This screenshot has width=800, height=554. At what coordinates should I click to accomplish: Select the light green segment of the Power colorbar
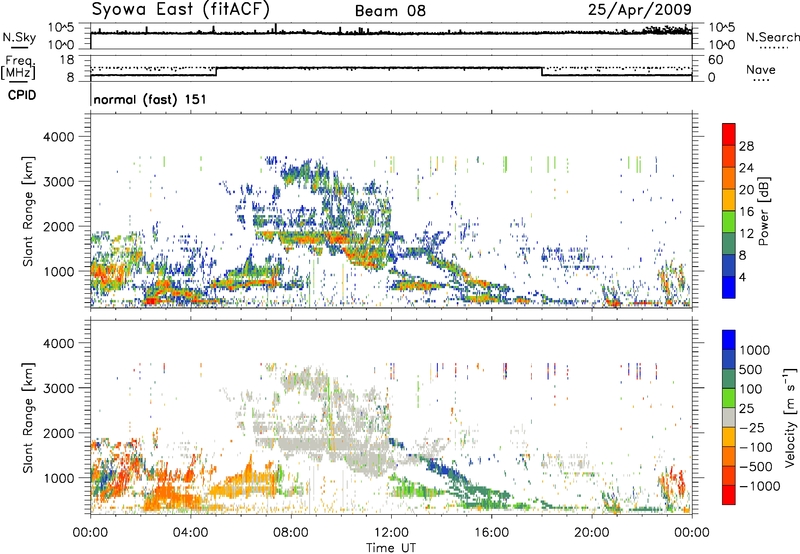tap(729, 221)
